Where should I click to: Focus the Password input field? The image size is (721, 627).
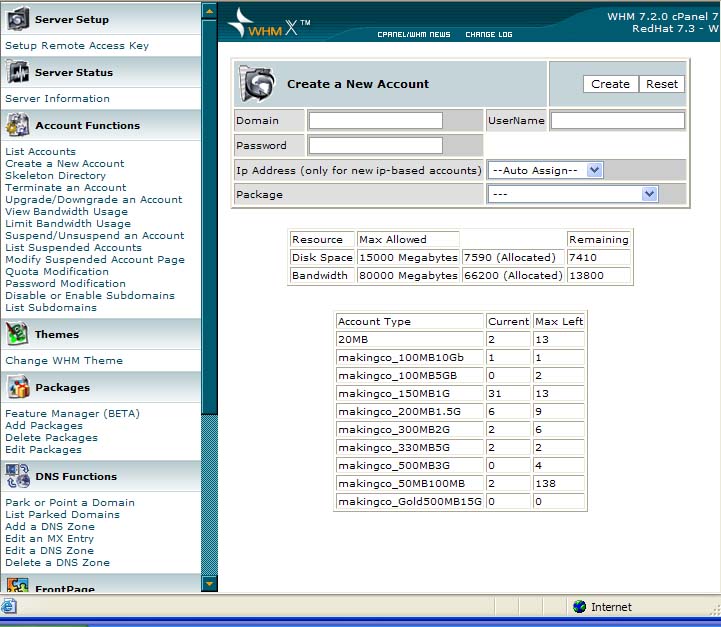click(375, 145)
